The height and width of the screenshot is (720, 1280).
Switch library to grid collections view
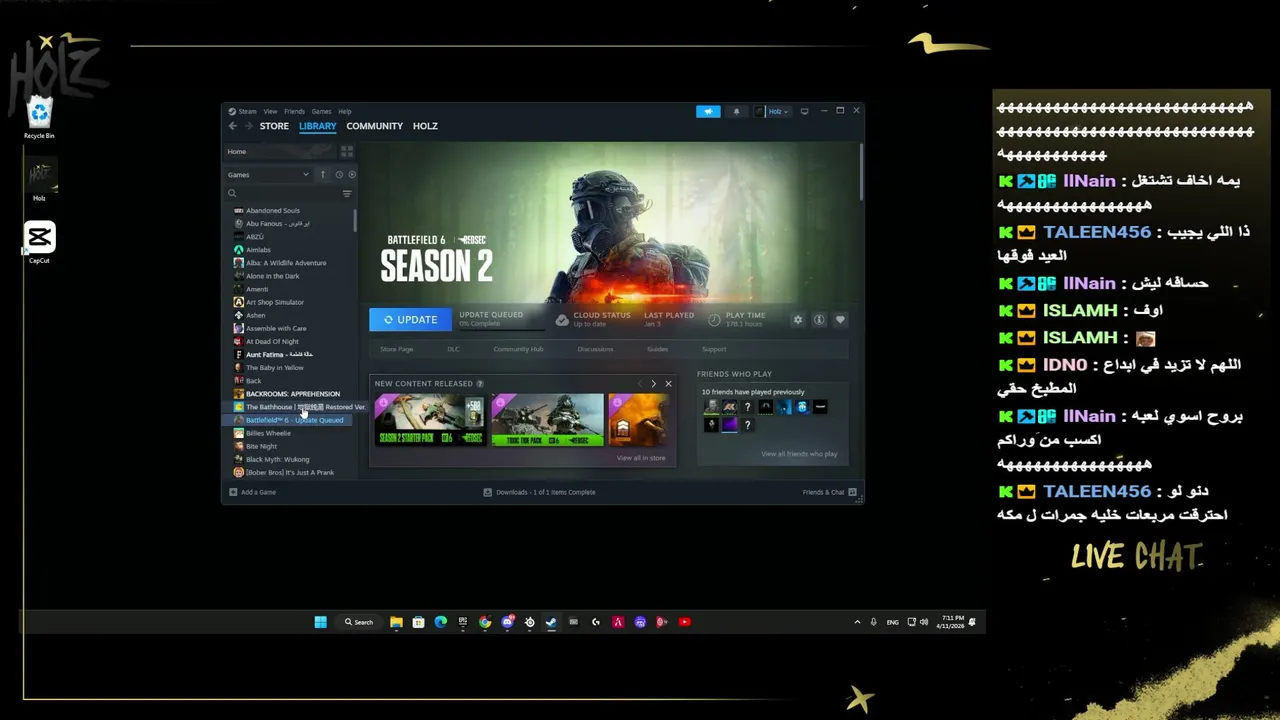[347, 151]
